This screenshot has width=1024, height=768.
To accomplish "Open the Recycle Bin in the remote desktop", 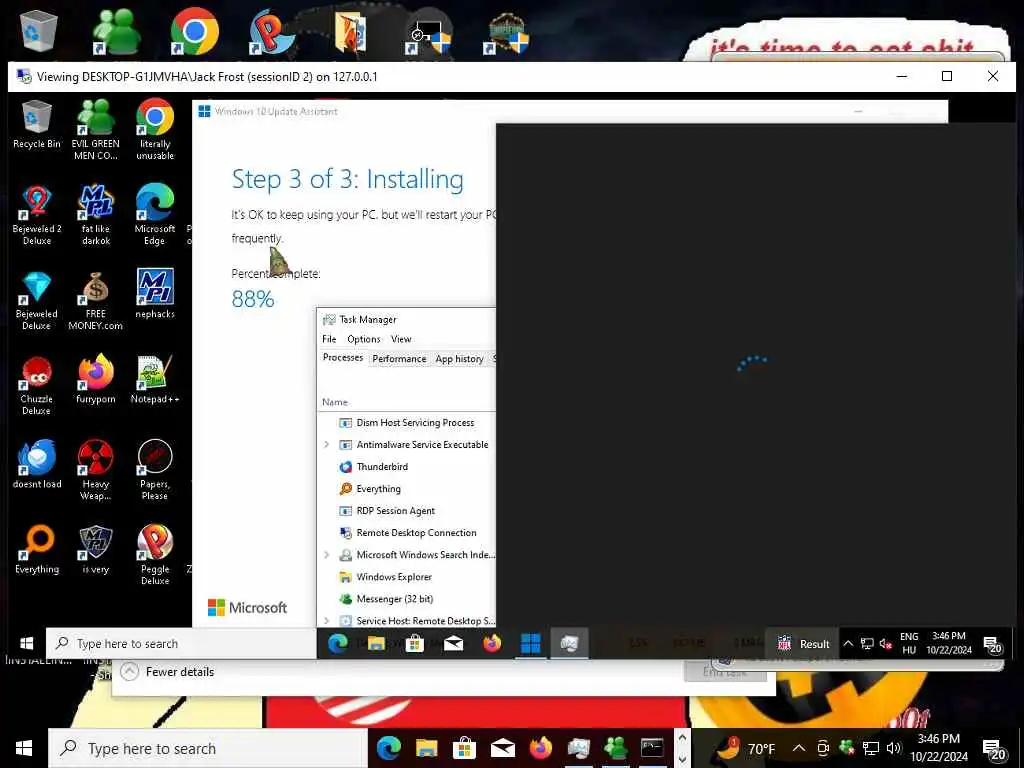I will 37,125.
